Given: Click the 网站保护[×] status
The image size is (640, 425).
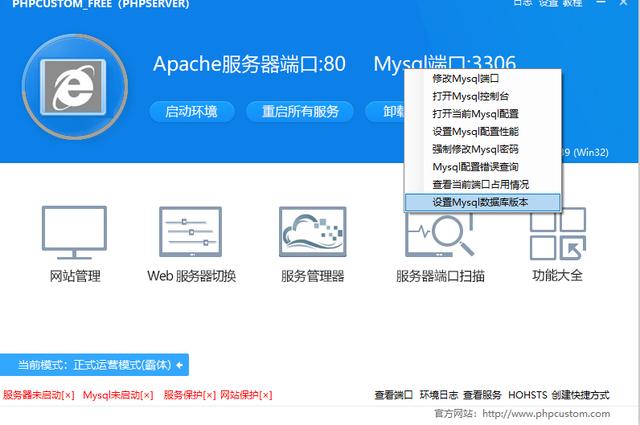Looking at the screenshot, I should click(x=246, y=395).
